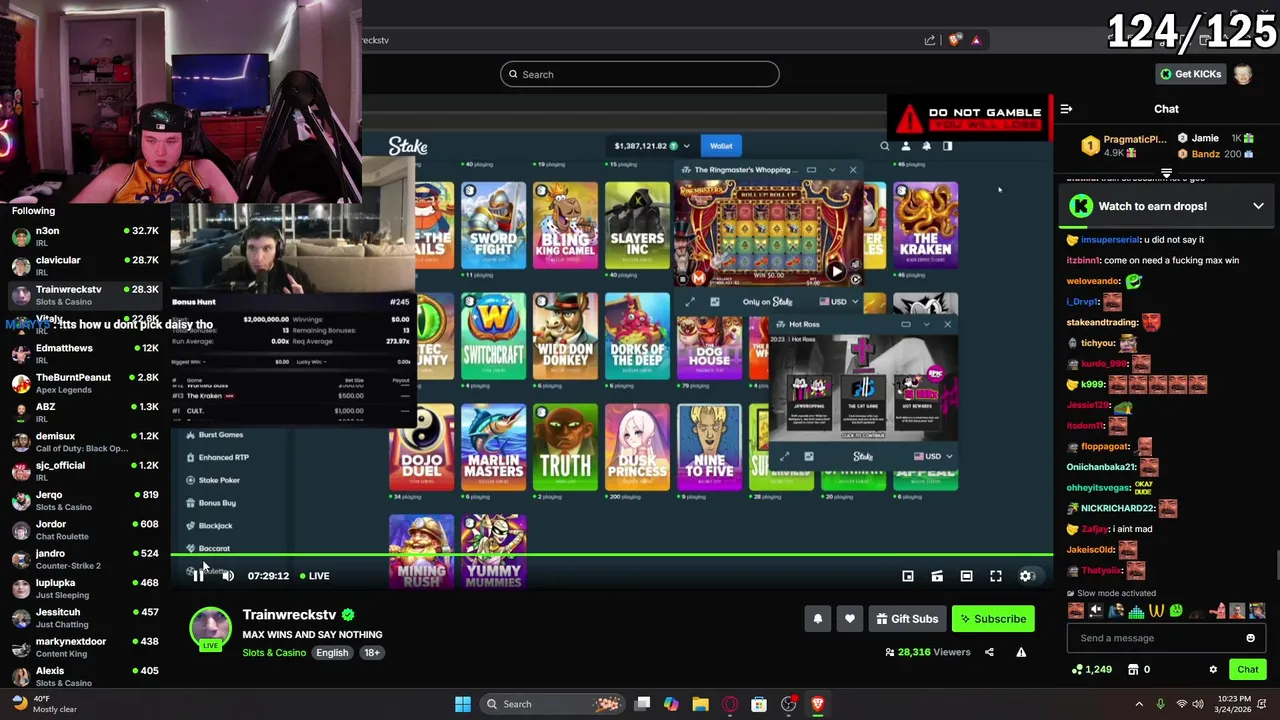Open the channel shop icon

[x=1133, y=670]
